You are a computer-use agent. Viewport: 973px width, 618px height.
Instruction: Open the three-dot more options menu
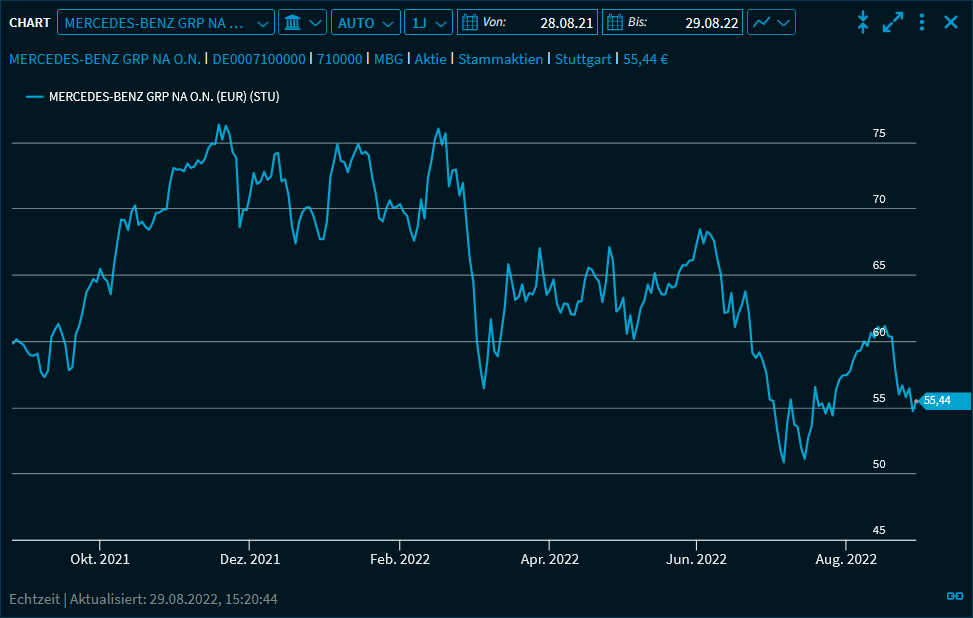pyautogui.click(x=922, y=22)
